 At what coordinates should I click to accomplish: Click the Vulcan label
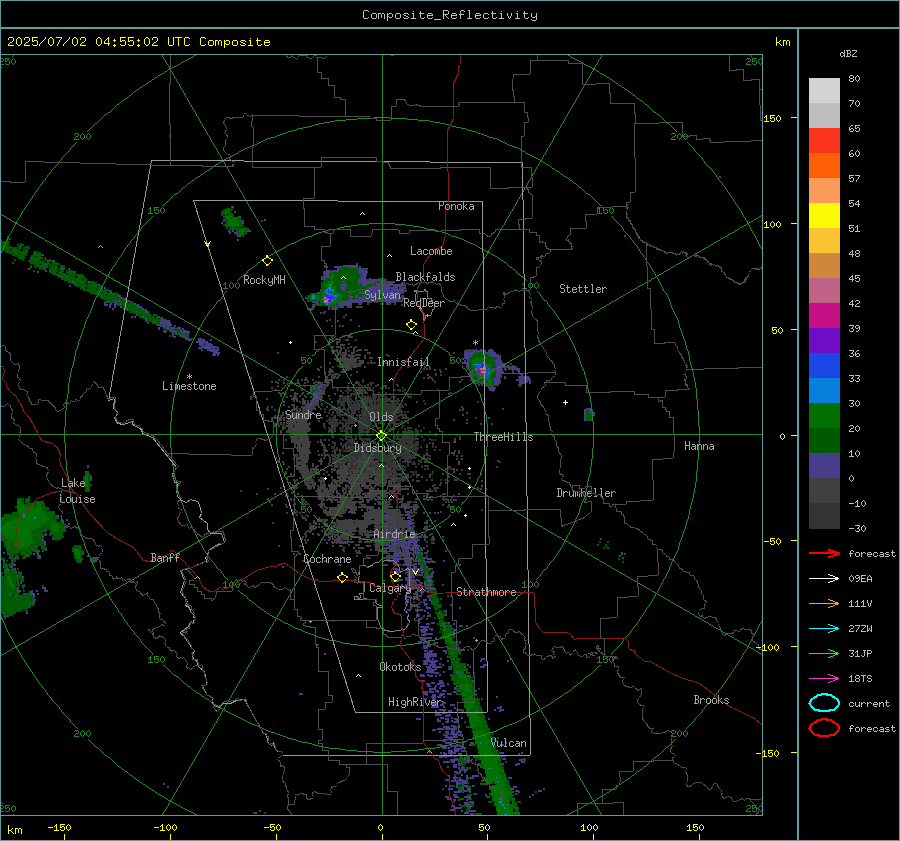[x=509, y=743]
